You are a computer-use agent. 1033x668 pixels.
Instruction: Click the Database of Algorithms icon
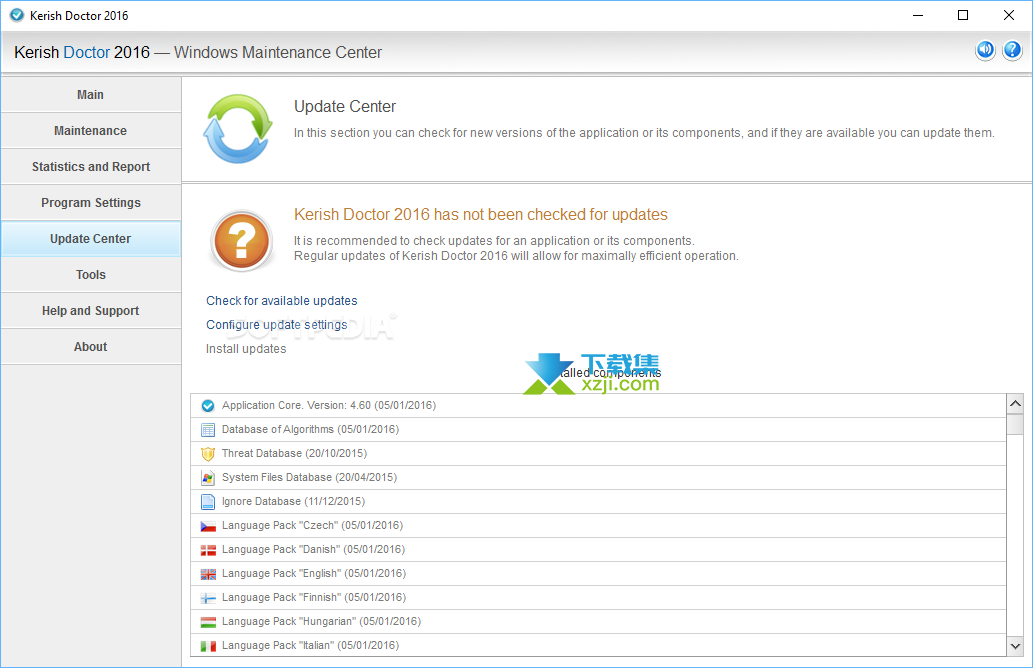[208, 430]
